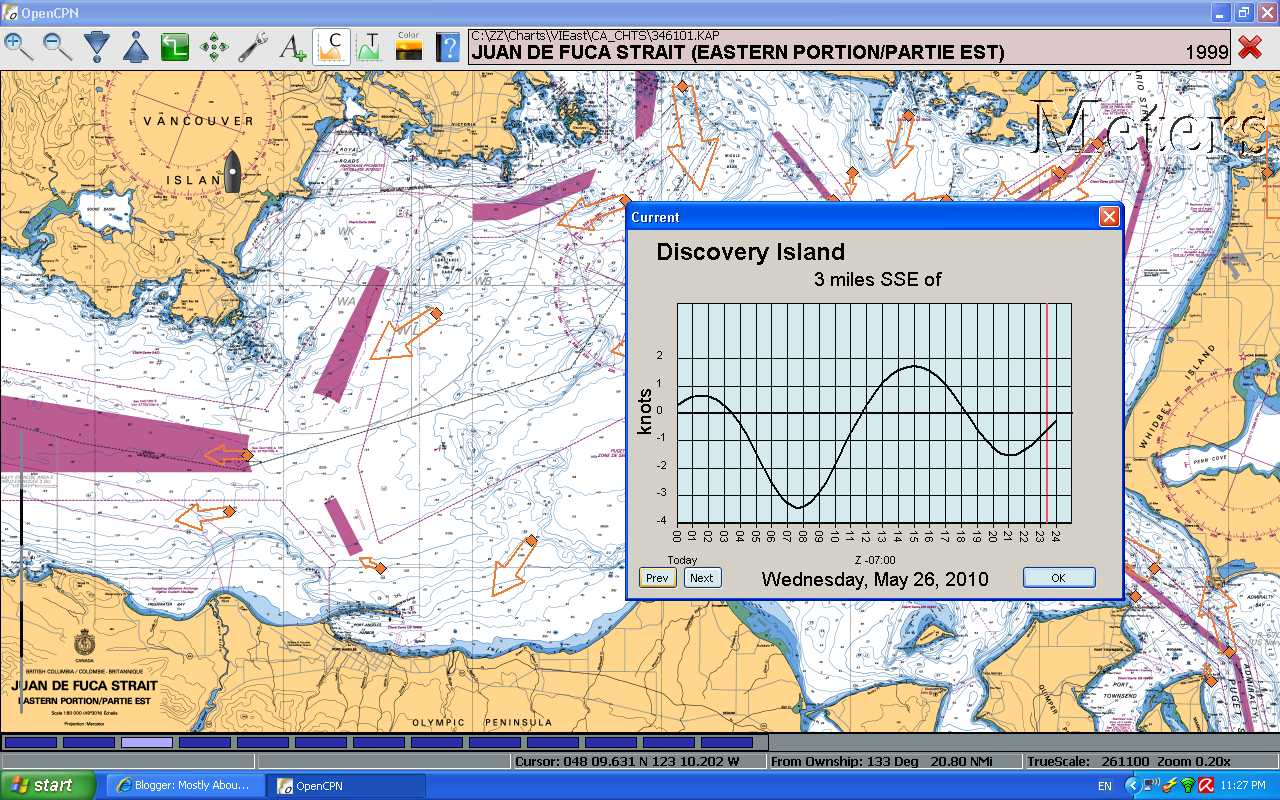Screen dimensions: 1280x800
Task: Click the Zoom Out magnifier tool
Action: coord(57,47)
